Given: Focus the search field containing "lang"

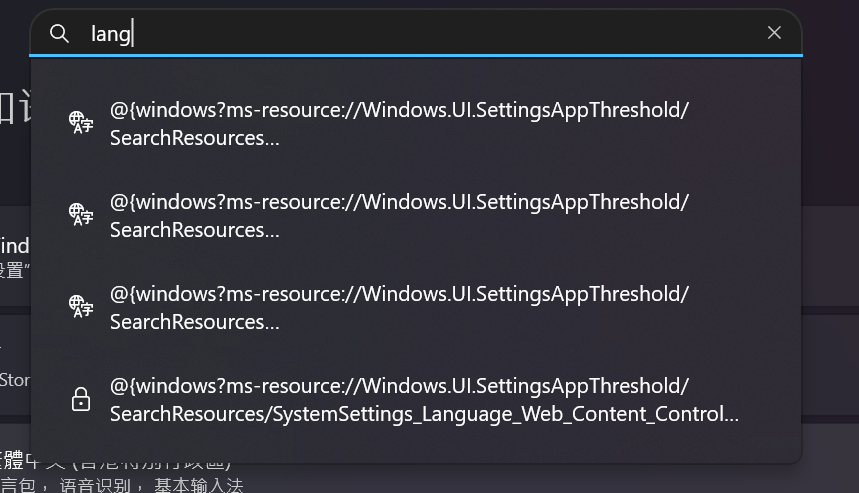Looking at the screenshot, I should coord(416,33).
